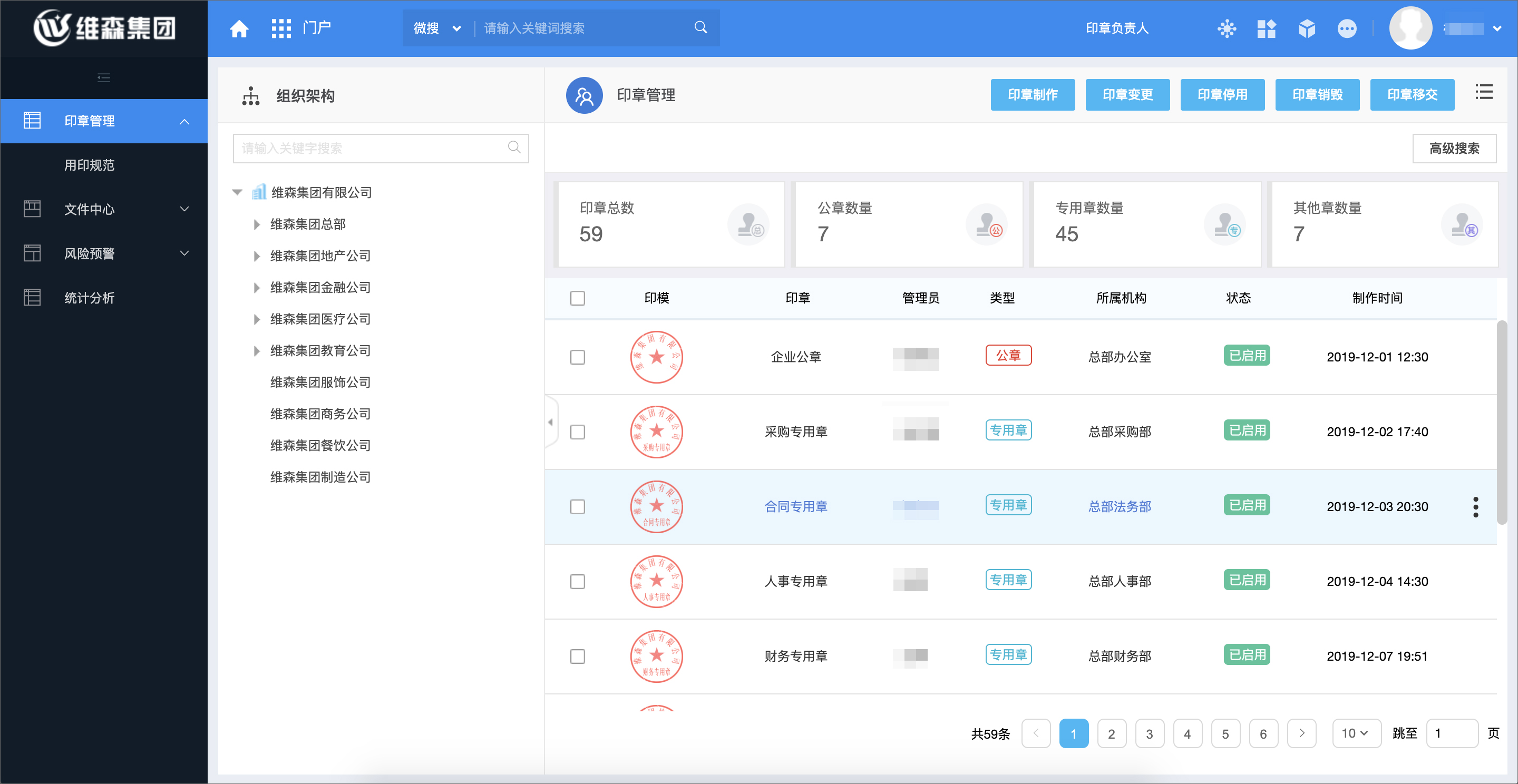Image resolution: width=1518 pixels, height=784 pixels.
Task: Open 用印规范 in the sidebar
Action: click(x=90, y=165)
